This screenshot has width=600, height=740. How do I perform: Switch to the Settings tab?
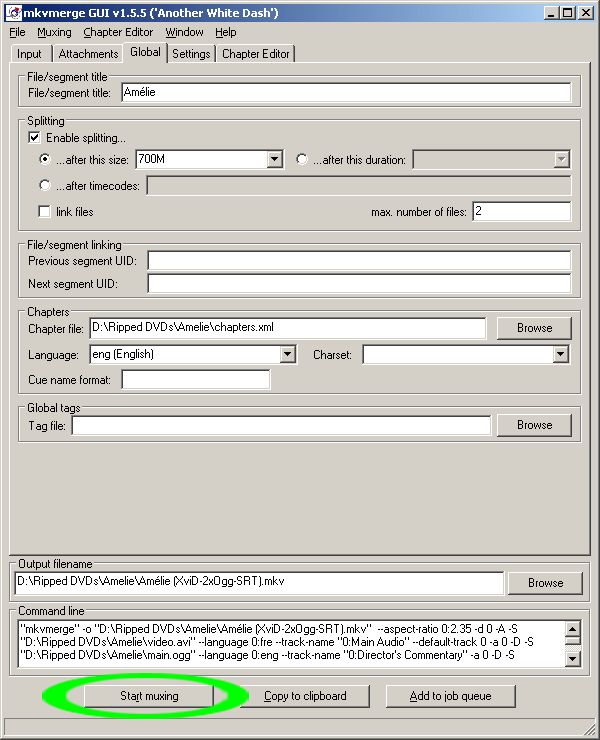click(191, 54)
